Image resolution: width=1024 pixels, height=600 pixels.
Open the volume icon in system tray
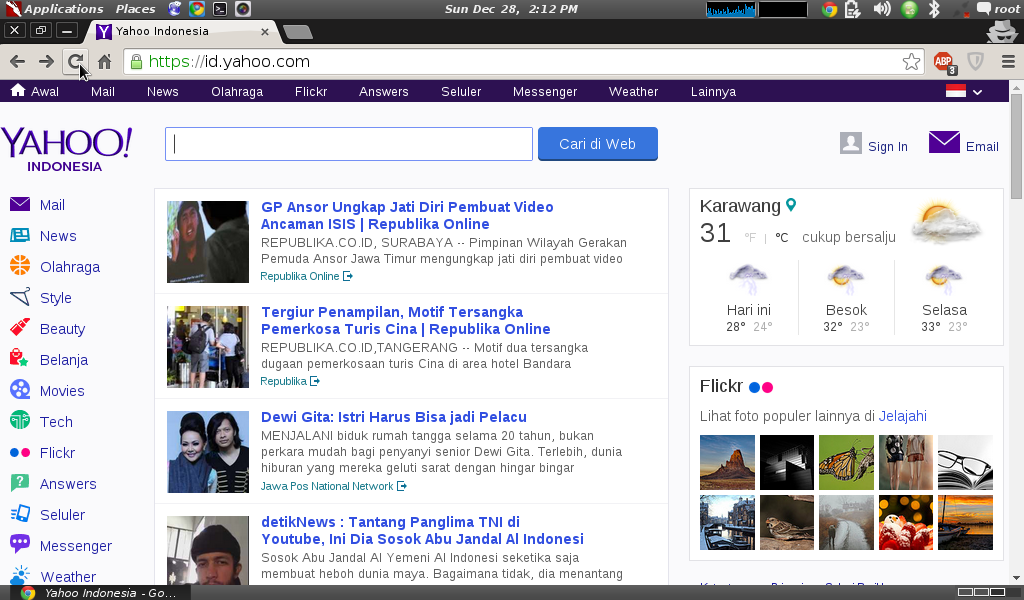click(882, 8)
